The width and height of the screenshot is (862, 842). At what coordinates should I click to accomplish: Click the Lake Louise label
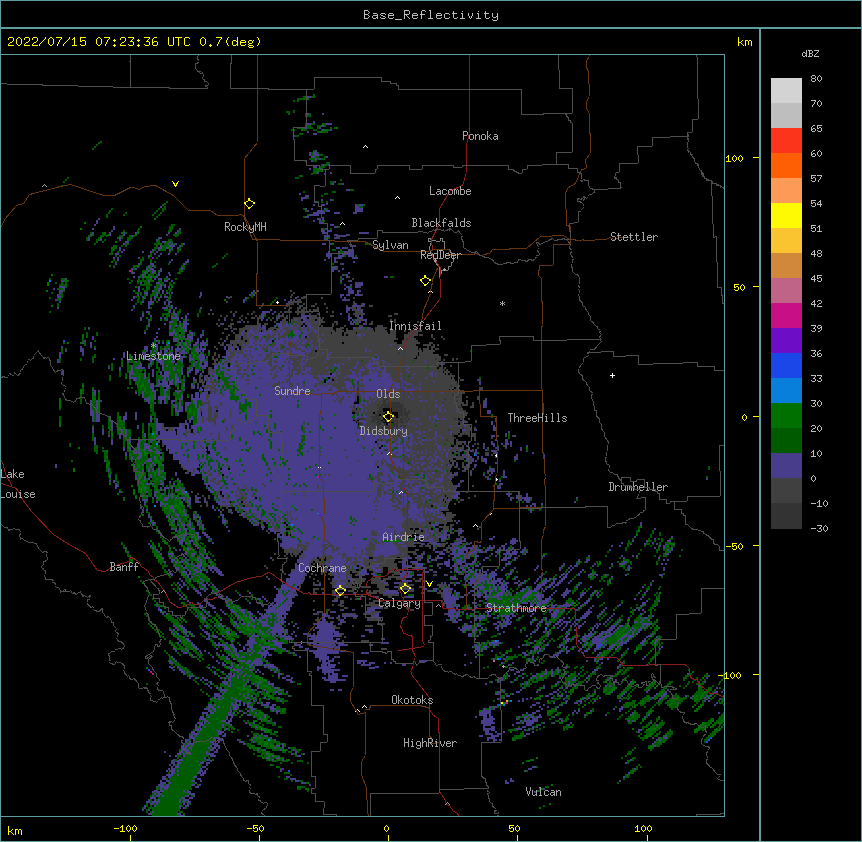18,484
